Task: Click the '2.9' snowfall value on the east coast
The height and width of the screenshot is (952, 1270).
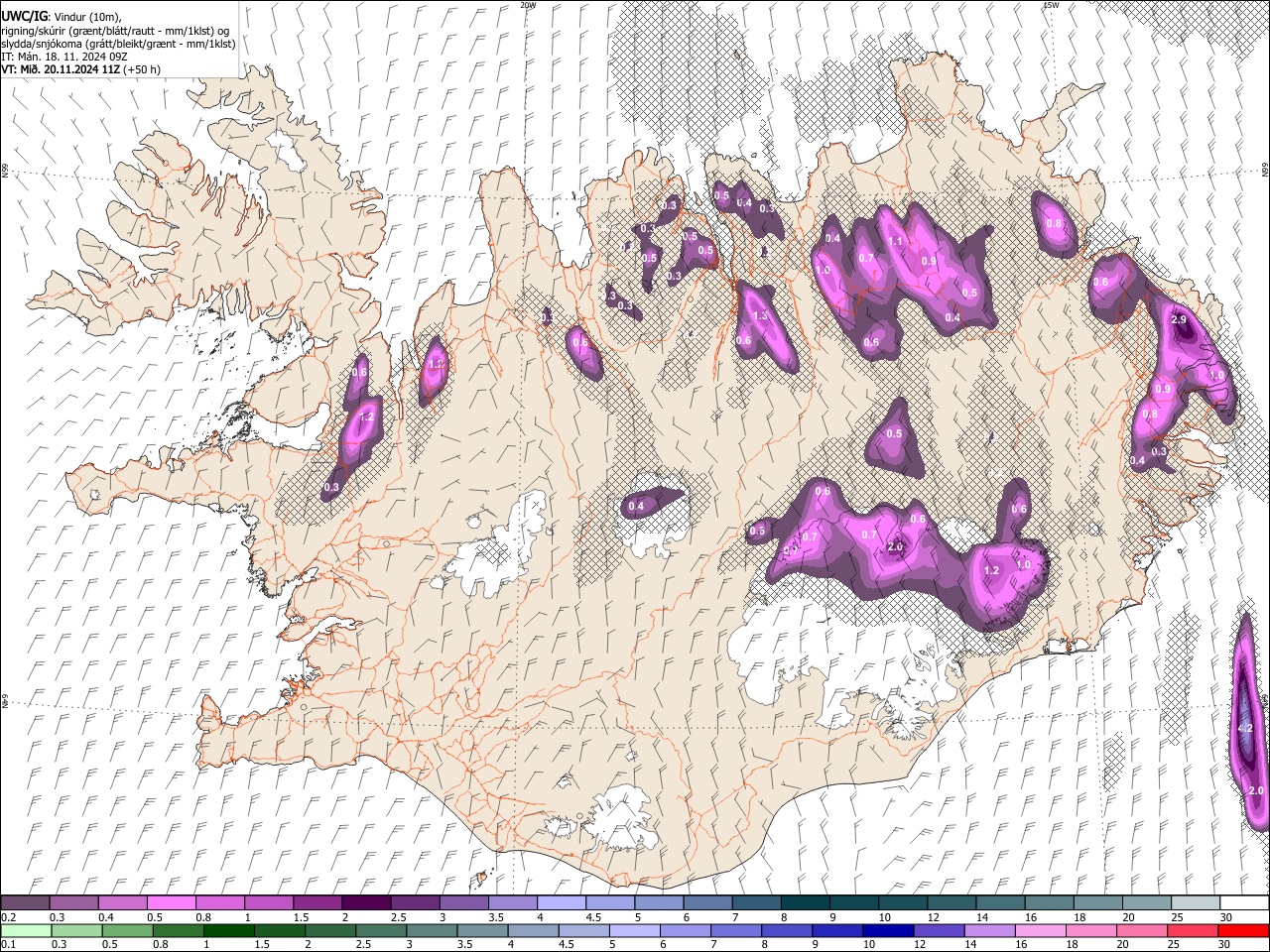Action: [1179, 320]
